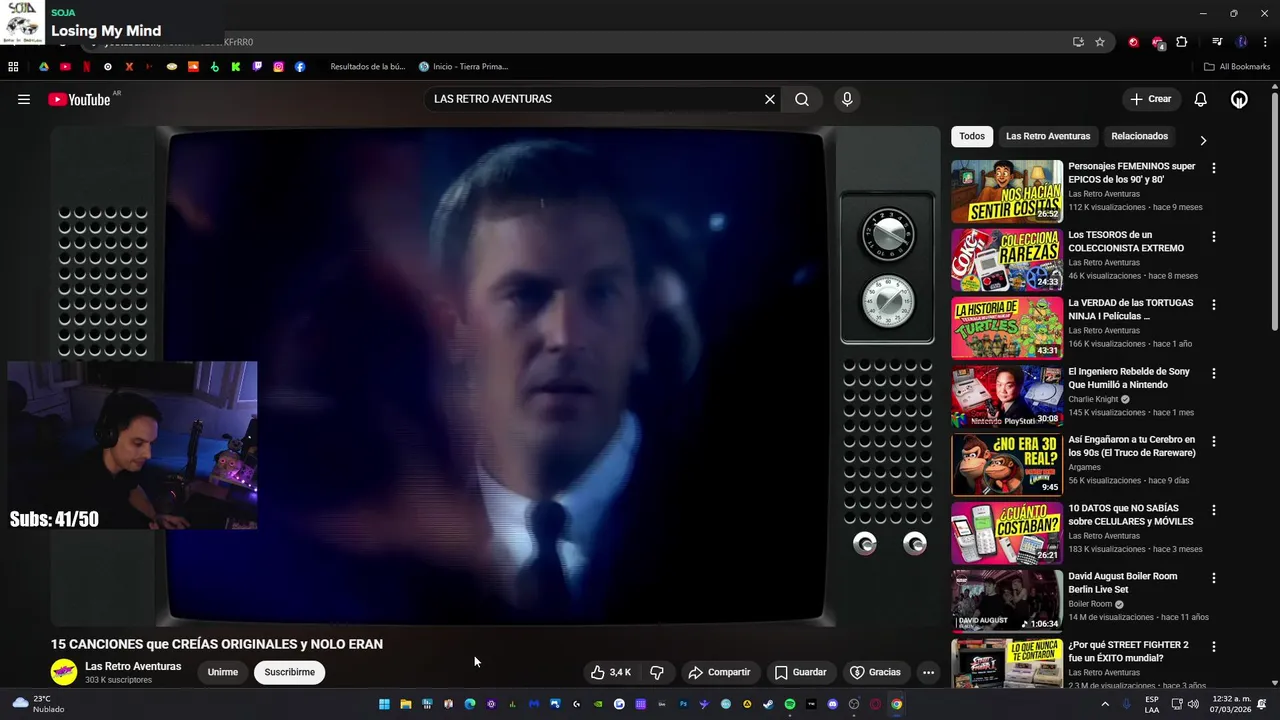The image size is (1280, 720).
Task: Save the video with Guardar
Action: coord(801,672)
